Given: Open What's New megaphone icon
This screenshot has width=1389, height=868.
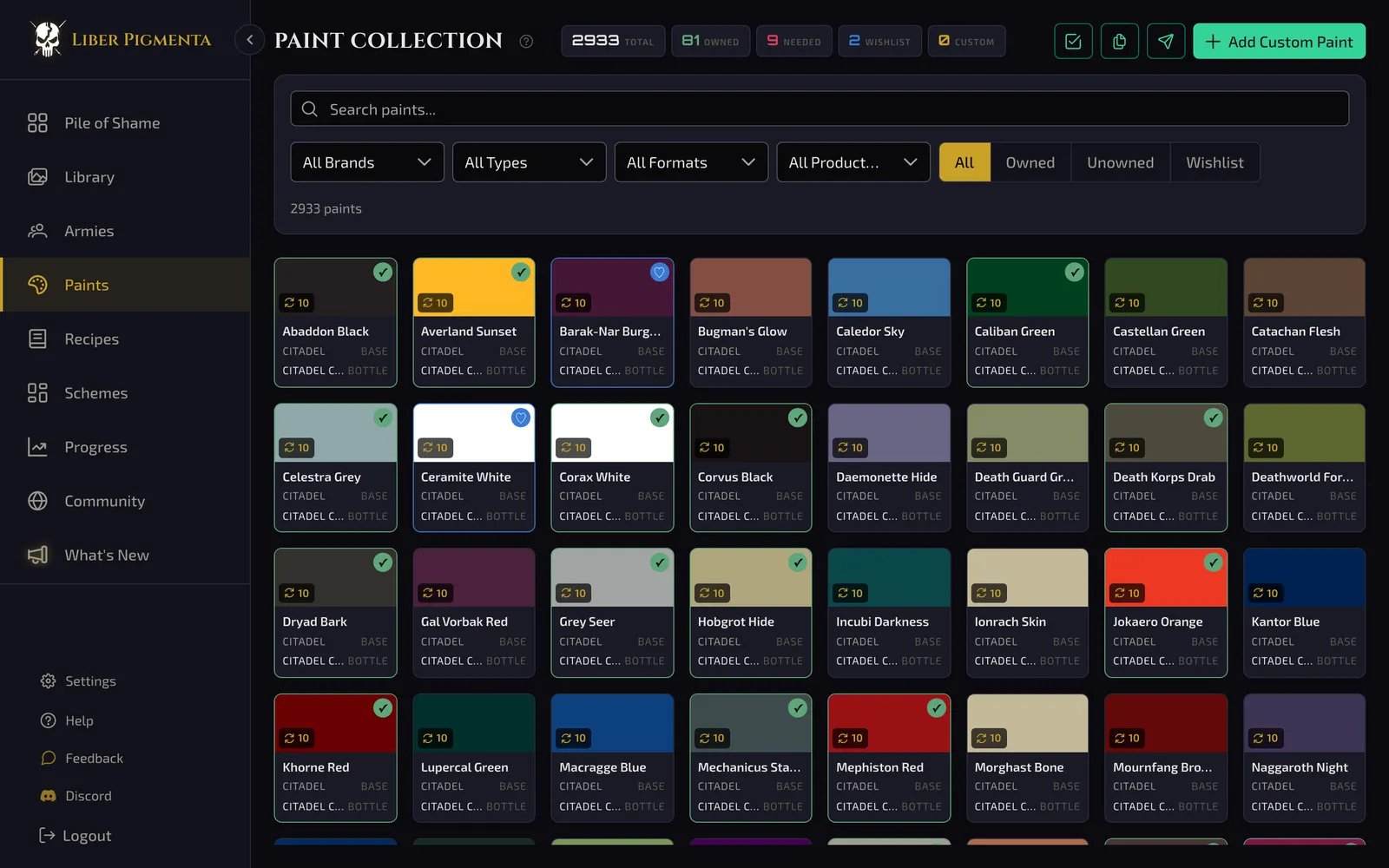Looking at the screenshot, I should [x=37, y=555].
